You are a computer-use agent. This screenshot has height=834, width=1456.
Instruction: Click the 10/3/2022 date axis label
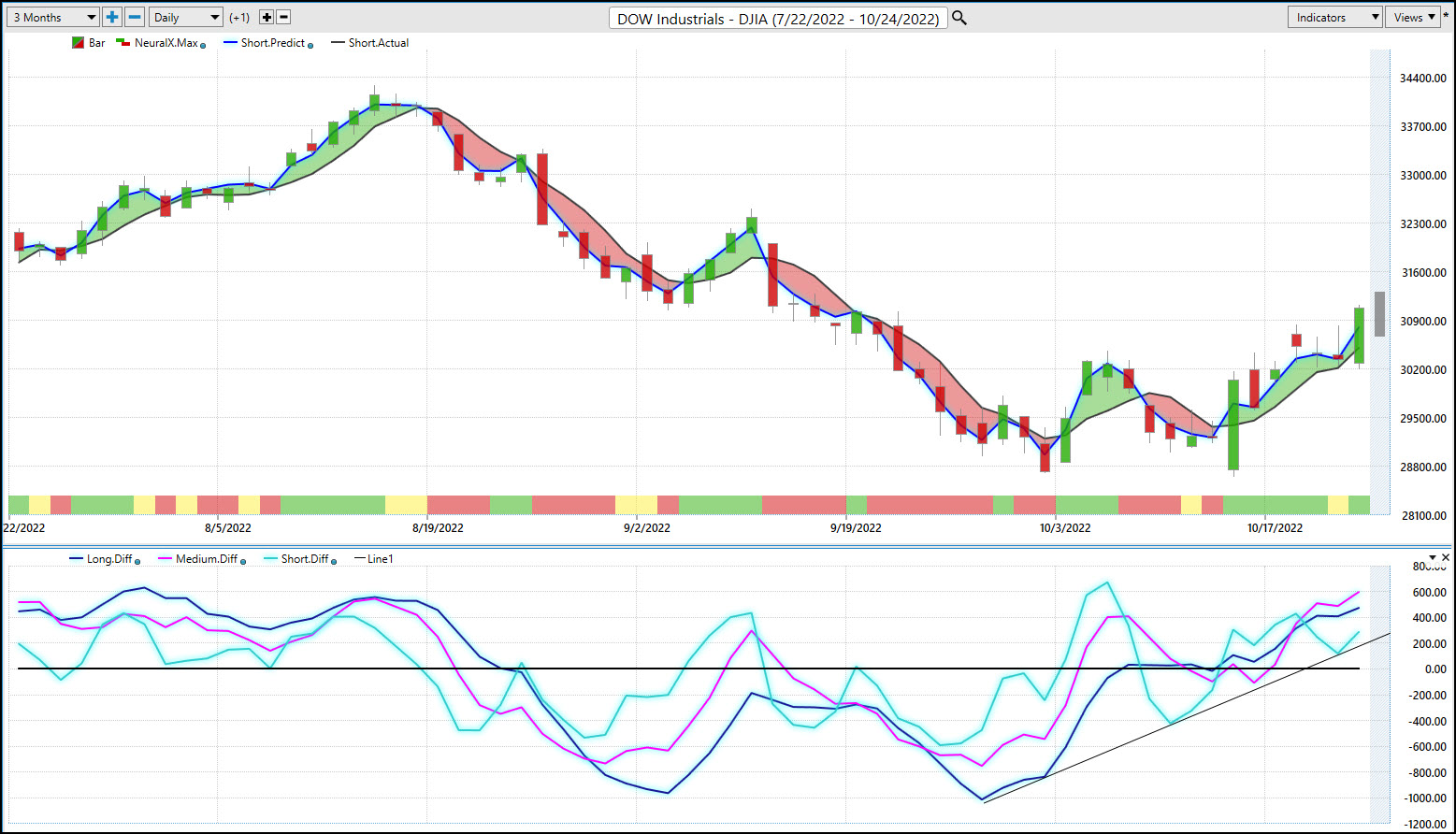coord(1064,528)
